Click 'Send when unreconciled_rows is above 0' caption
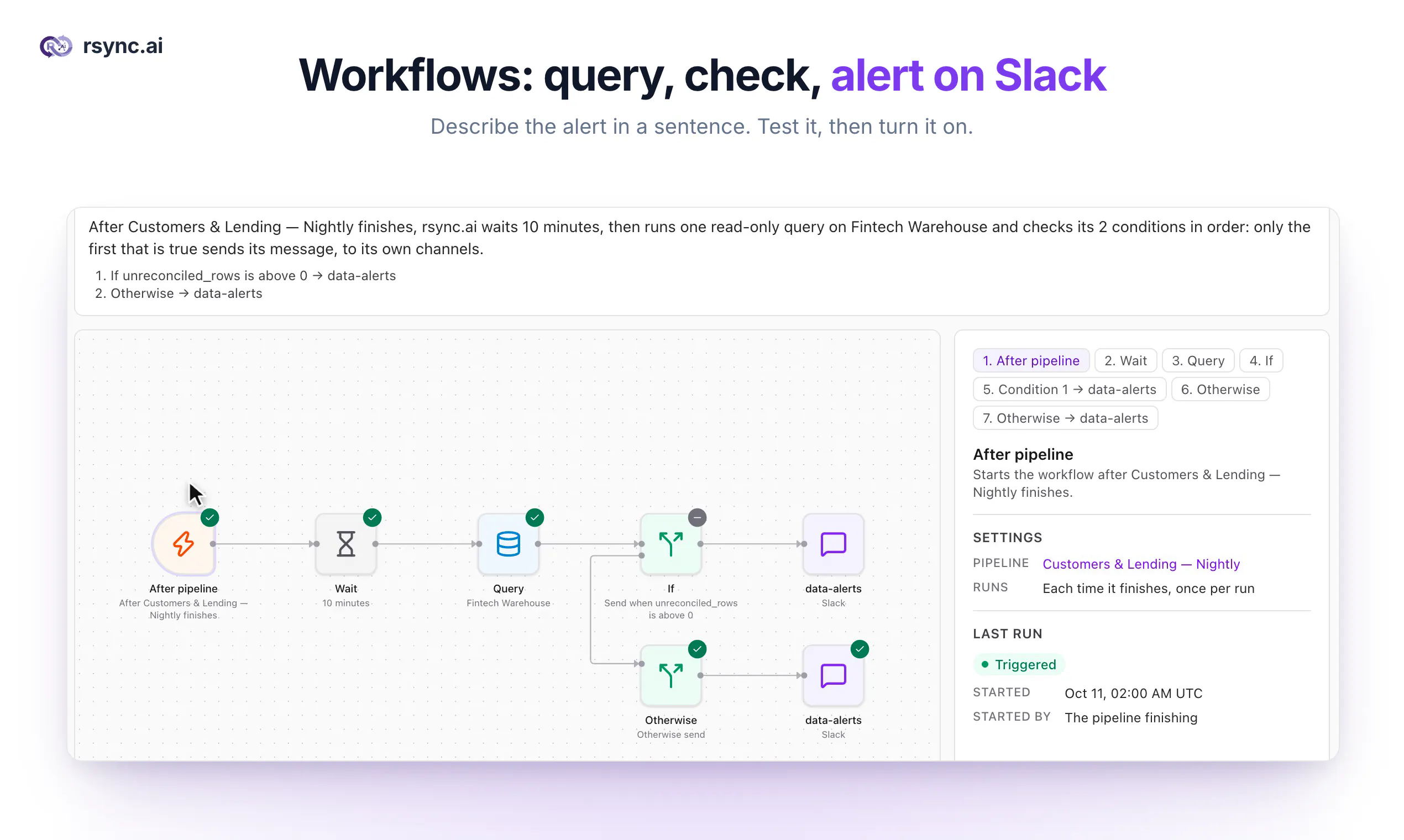The image size is (1404, 840). point(671,609)
